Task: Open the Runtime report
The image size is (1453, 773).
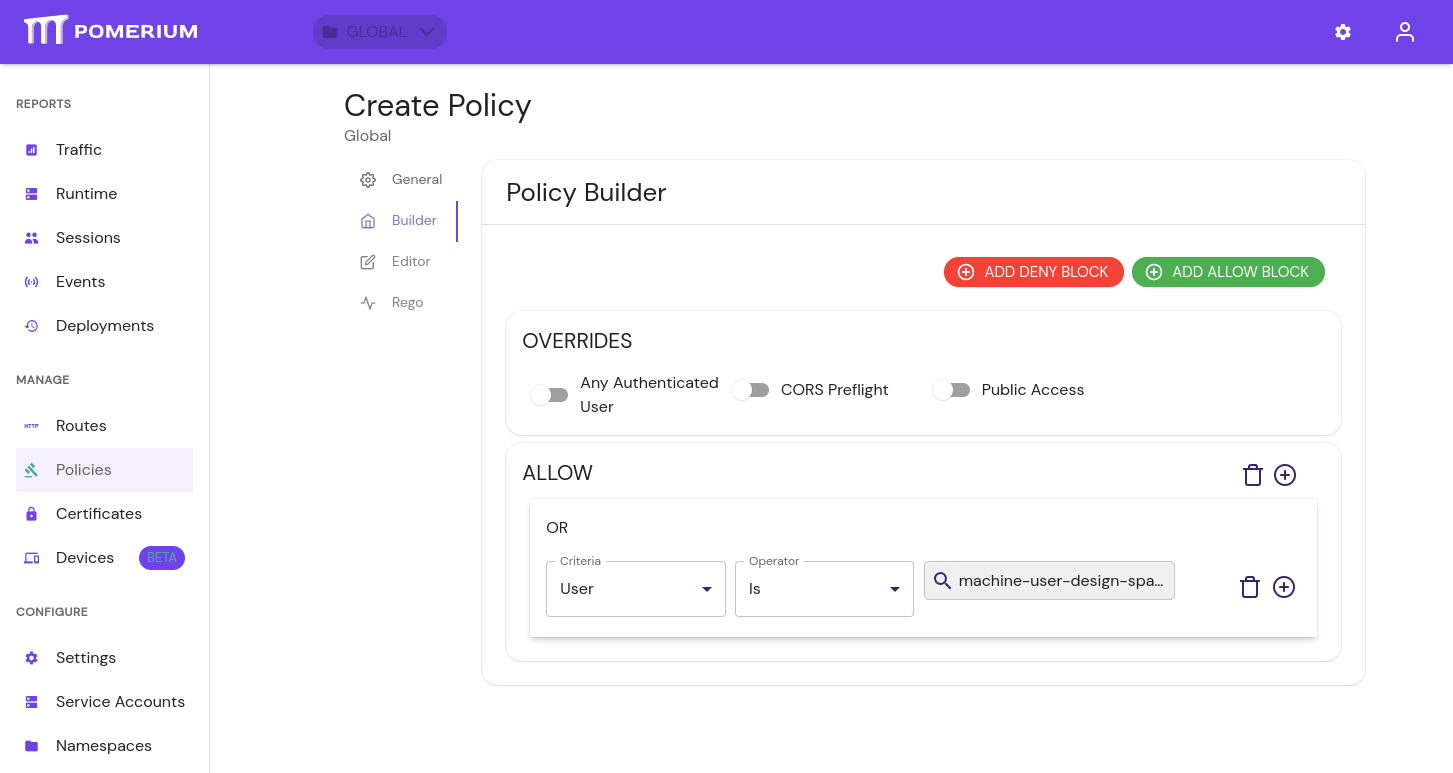Action: coord(86,193)
